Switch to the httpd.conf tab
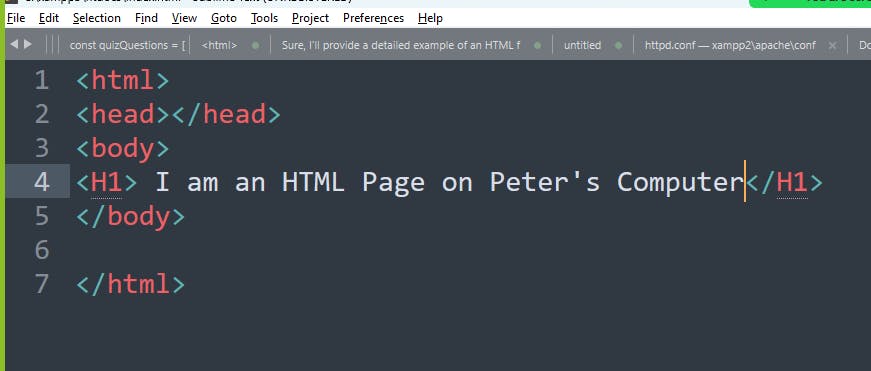This screenshot has width=871, height=371. 730,46
